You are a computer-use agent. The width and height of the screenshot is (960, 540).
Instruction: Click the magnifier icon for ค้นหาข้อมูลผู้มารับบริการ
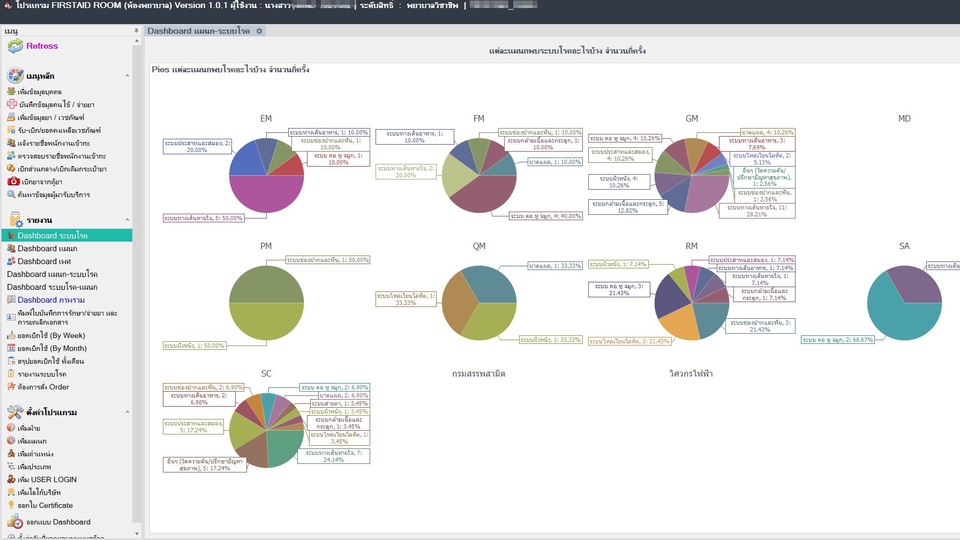coord(11,196)
